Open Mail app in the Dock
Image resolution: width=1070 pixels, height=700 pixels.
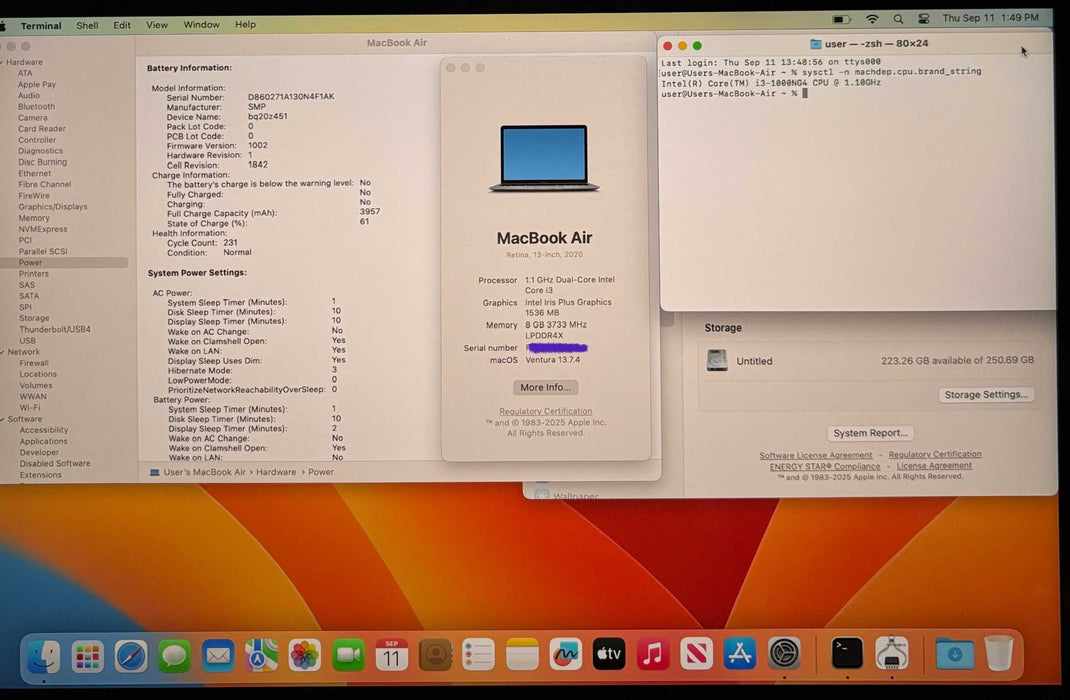click(218, 656)
